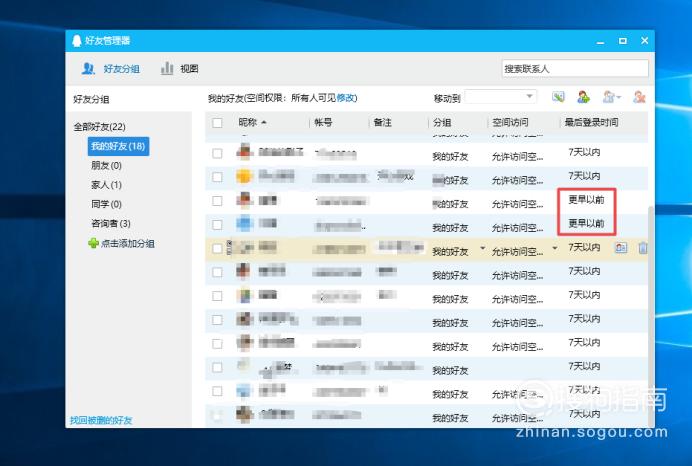Select the 咨询者(3) group
Image resolution: width=692 pixels, height=466 pixels.
coord(111,224)
